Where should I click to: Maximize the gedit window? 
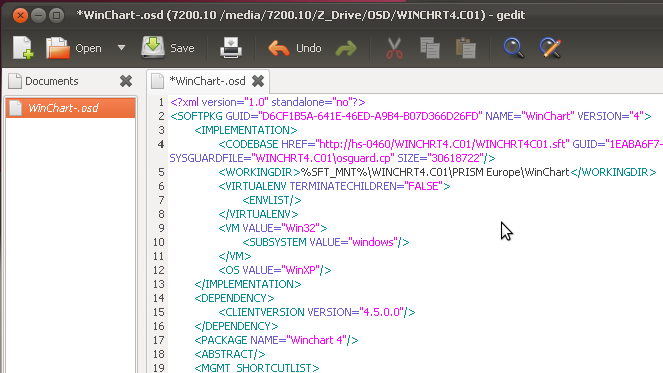(x=56, y=16)
